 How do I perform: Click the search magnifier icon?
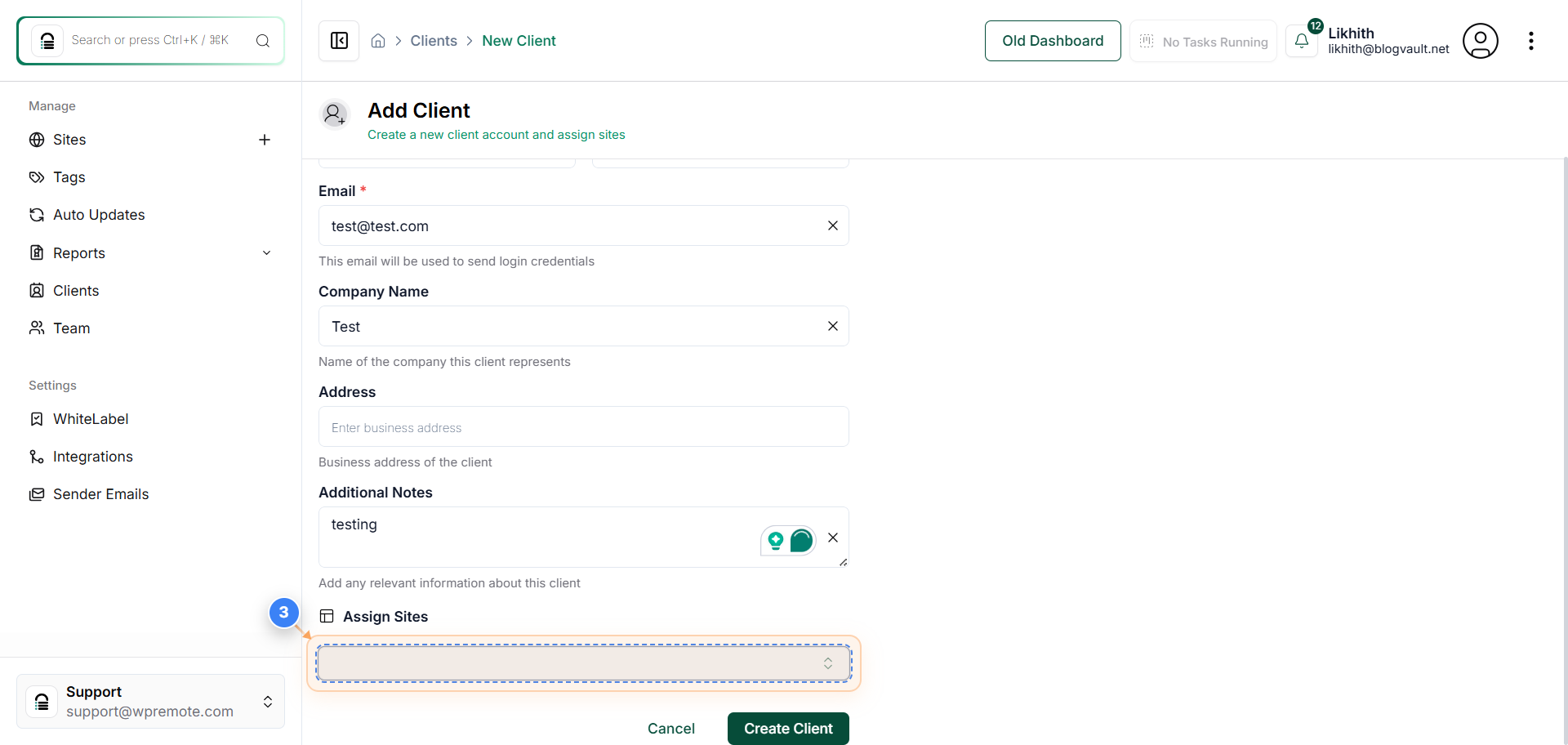[x=262, y=40]
